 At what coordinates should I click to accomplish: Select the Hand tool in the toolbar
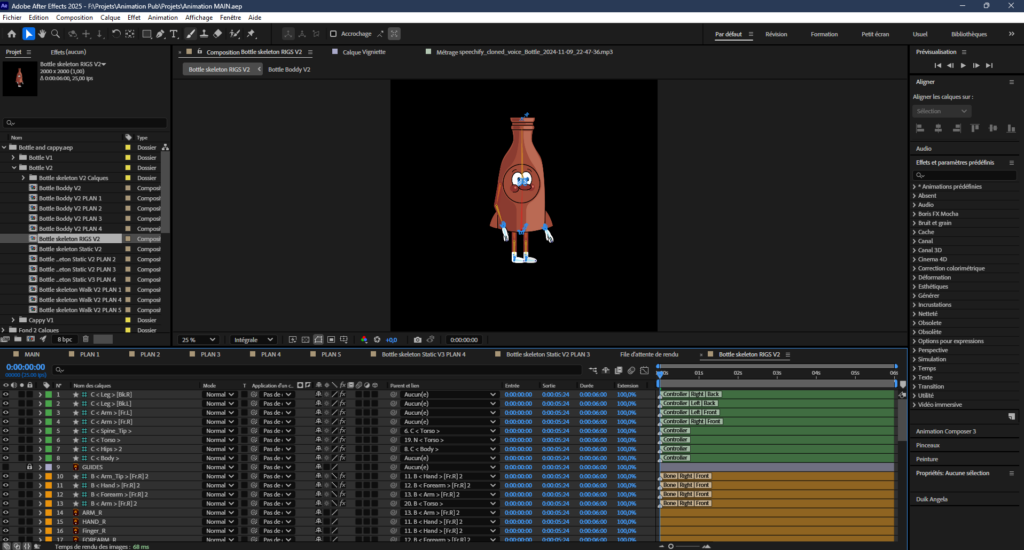[x=42, y=34]
